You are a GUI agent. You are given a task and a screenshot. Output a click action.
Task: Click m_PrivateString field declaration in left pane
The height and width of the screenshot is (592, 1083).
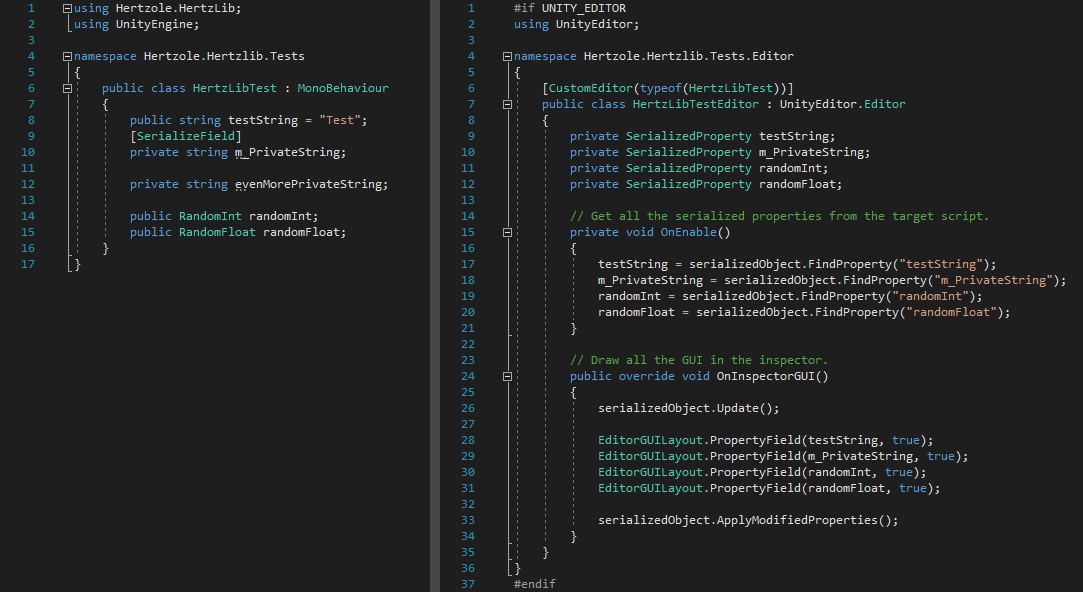pos(289,152)
